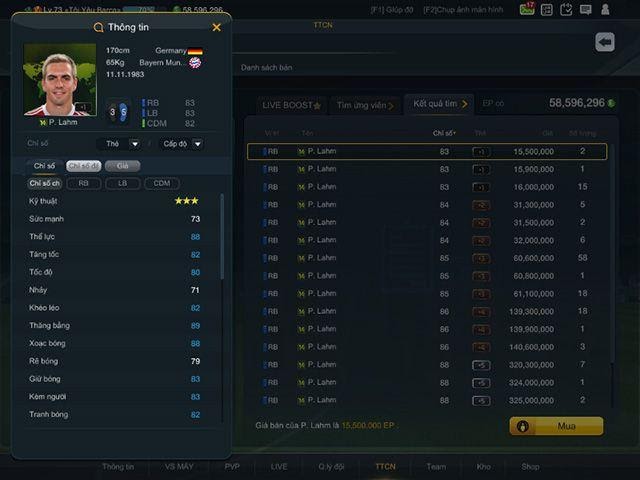Open the profile person icon in the top bar
This screenshot has height=480, width=640.
[605, 9]
